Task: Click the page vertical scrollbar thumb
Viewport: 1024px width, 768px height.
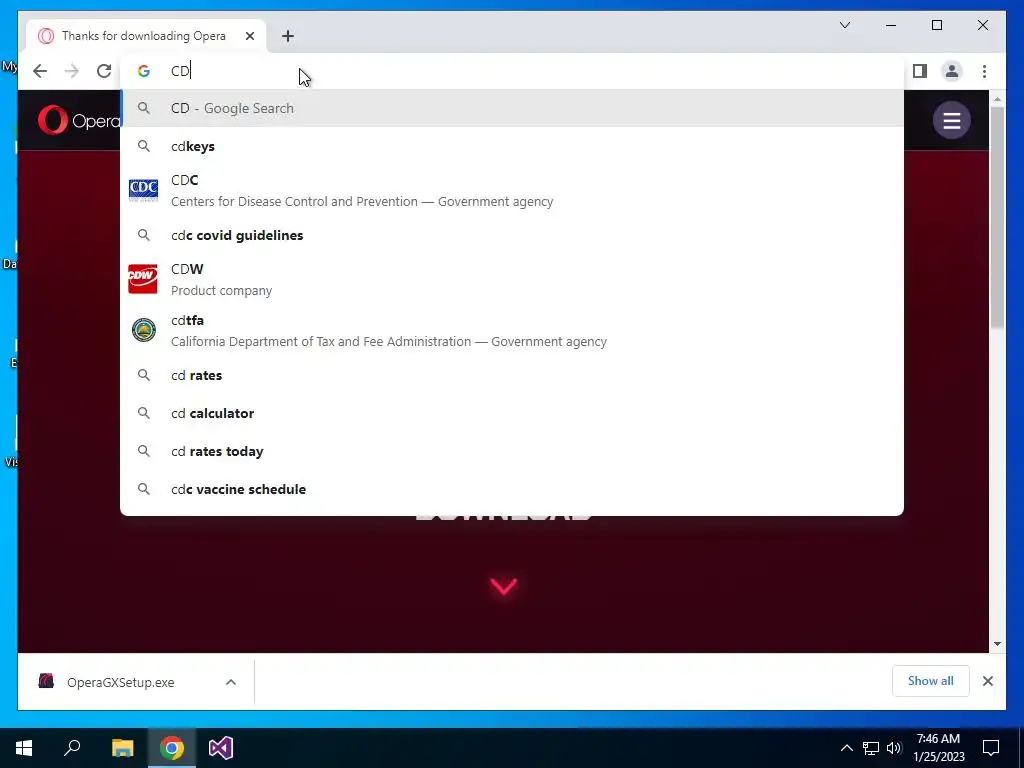Action: (997, 217)
